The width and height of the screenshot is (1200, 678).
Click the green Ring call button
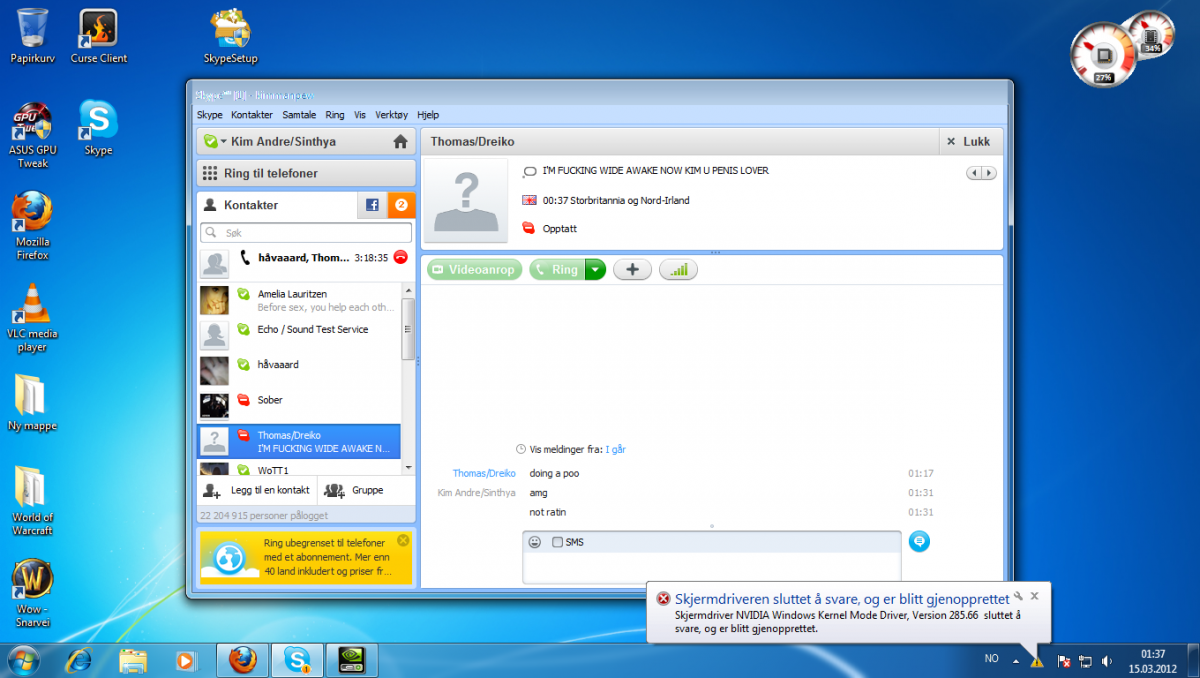(557, 270)
